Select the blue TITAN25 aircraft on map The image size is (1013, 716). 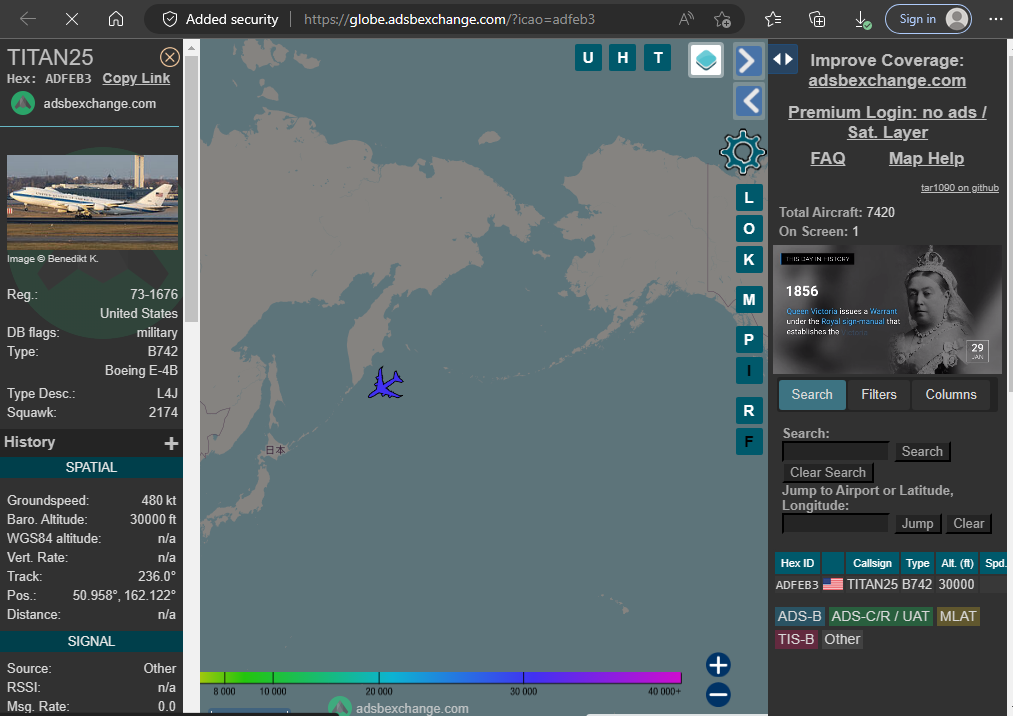pos(386,383)
